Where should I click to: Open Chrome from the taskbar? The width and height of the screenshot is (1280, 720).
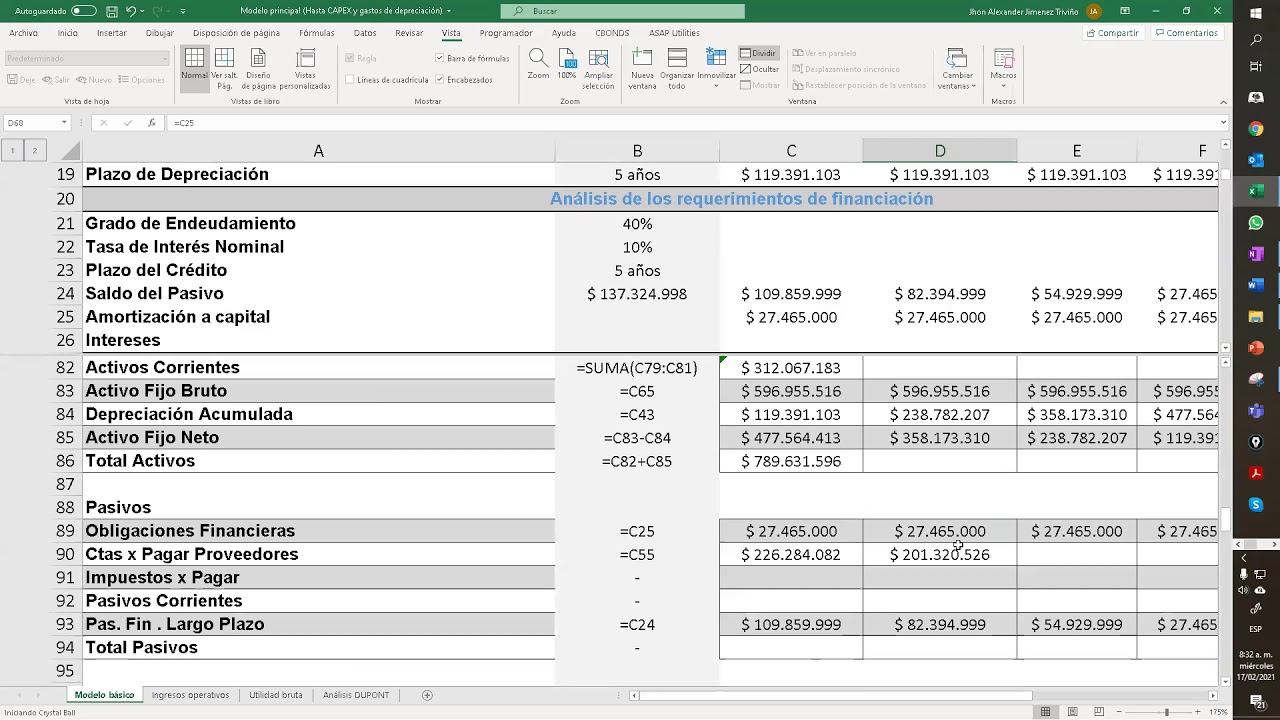1256,129
